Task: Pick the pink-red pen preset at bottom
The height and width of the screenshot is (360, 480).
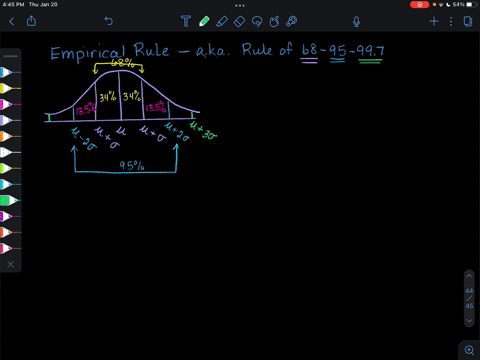Action: pos(10,248)
